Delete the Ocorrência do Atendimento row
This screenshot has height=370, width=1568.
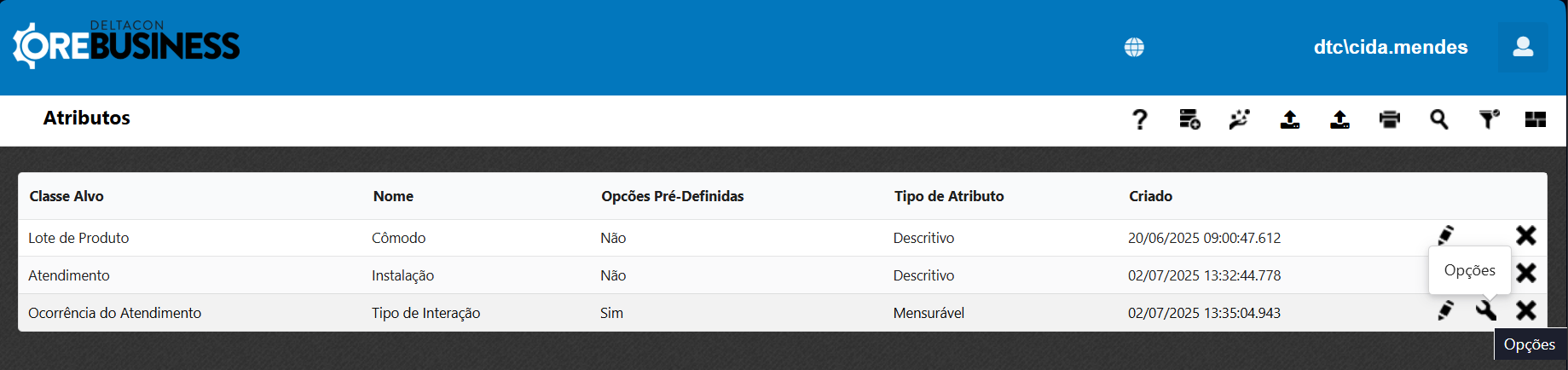[x=1526, y=310]
